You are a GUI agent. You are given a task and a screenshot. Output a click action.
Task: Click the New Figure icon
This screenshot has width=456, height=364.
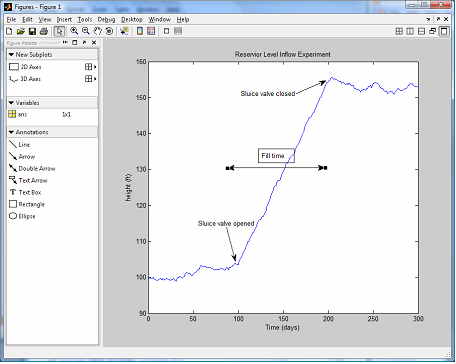coord(9,31)
